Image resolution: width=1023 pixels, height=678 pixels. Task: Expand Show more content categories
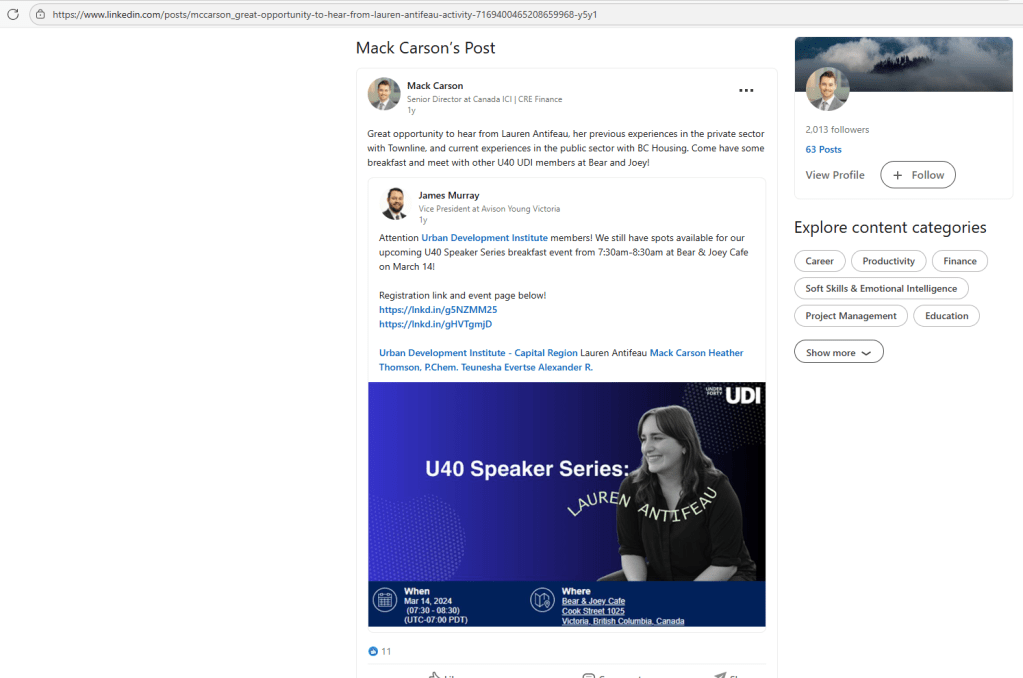[x=838, y=352]
